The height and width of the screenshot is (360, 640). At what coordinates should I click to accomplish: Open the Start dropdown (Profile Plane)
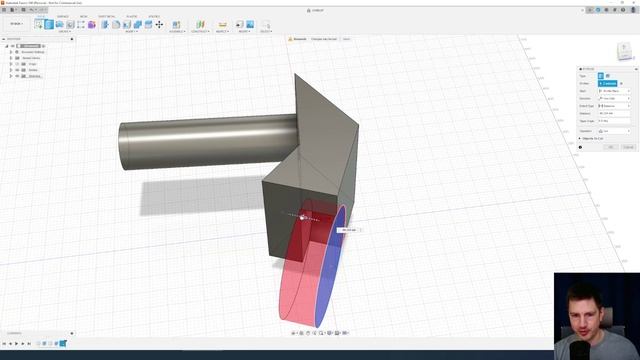click(614, 91)
